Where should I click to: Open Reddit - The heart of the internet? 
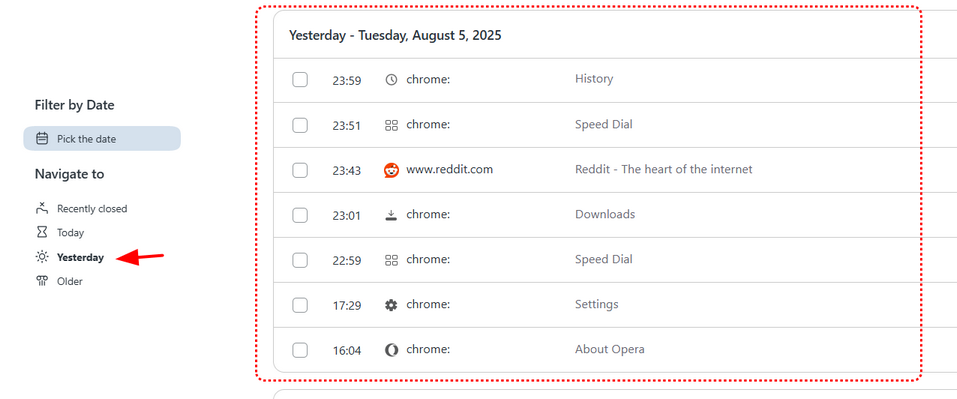pyautogui.click(x=663, y=169)
